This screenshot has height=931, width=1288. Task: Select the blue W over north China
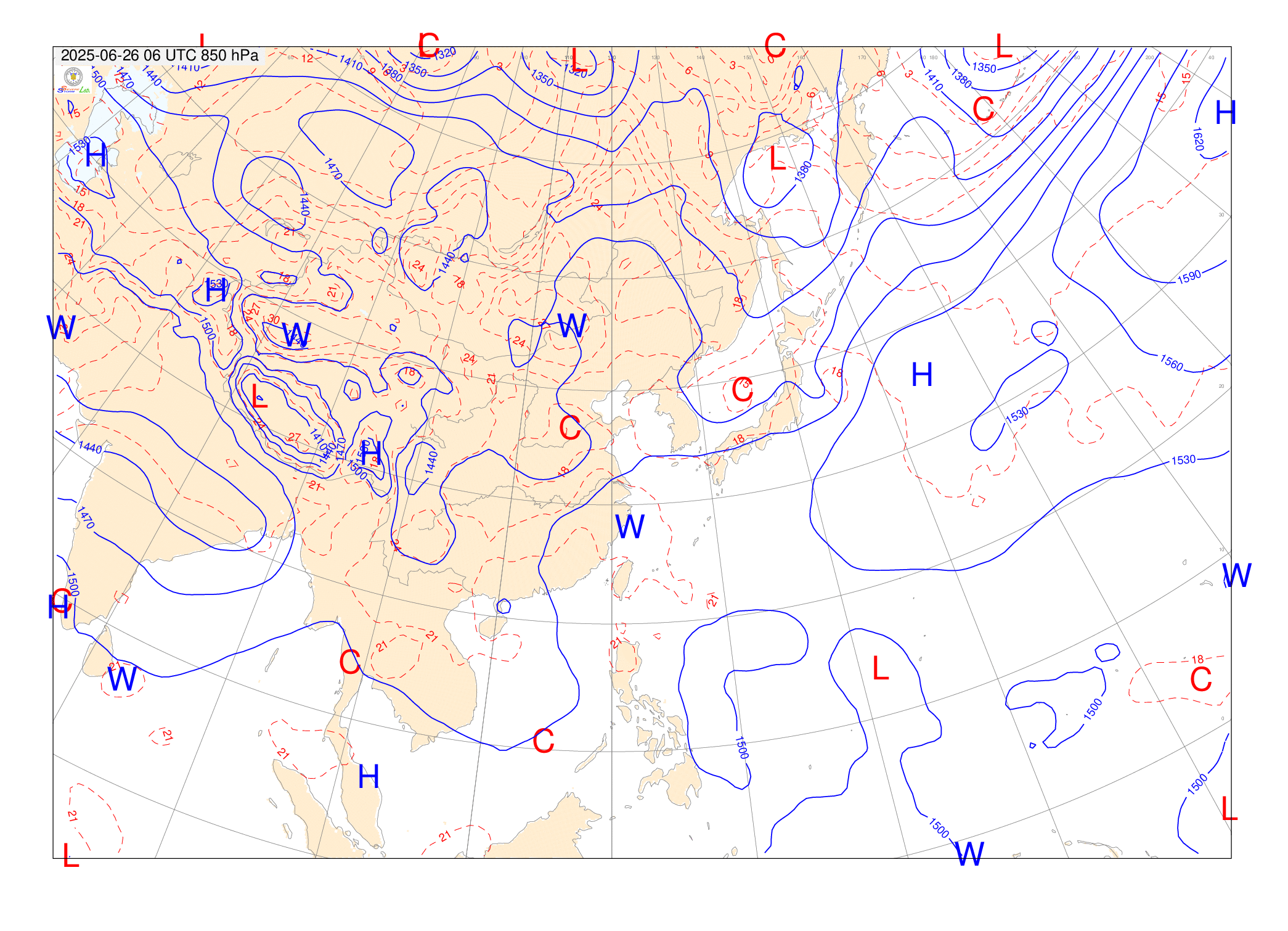pyautogui.click(x=572, y=325)
